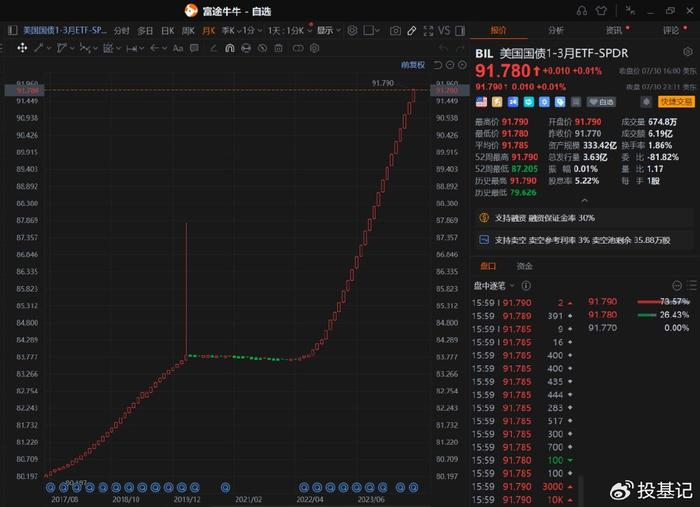Switch to 分时 chart tab
Screen dimensions: 700x507
[x=121, y=30]
